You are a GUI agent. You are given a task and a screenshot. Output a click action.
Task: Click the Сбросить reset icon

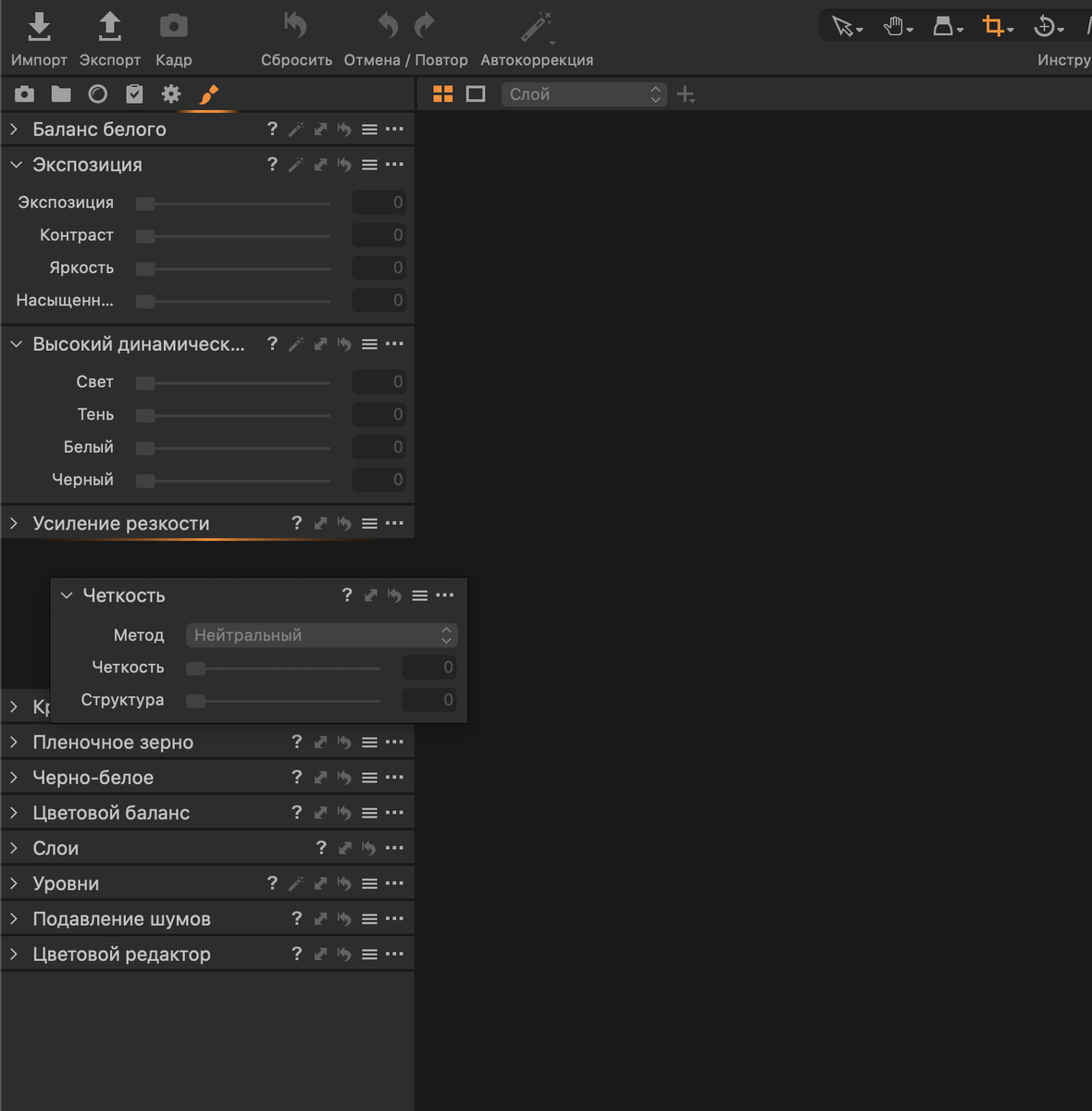coord(295,26)
